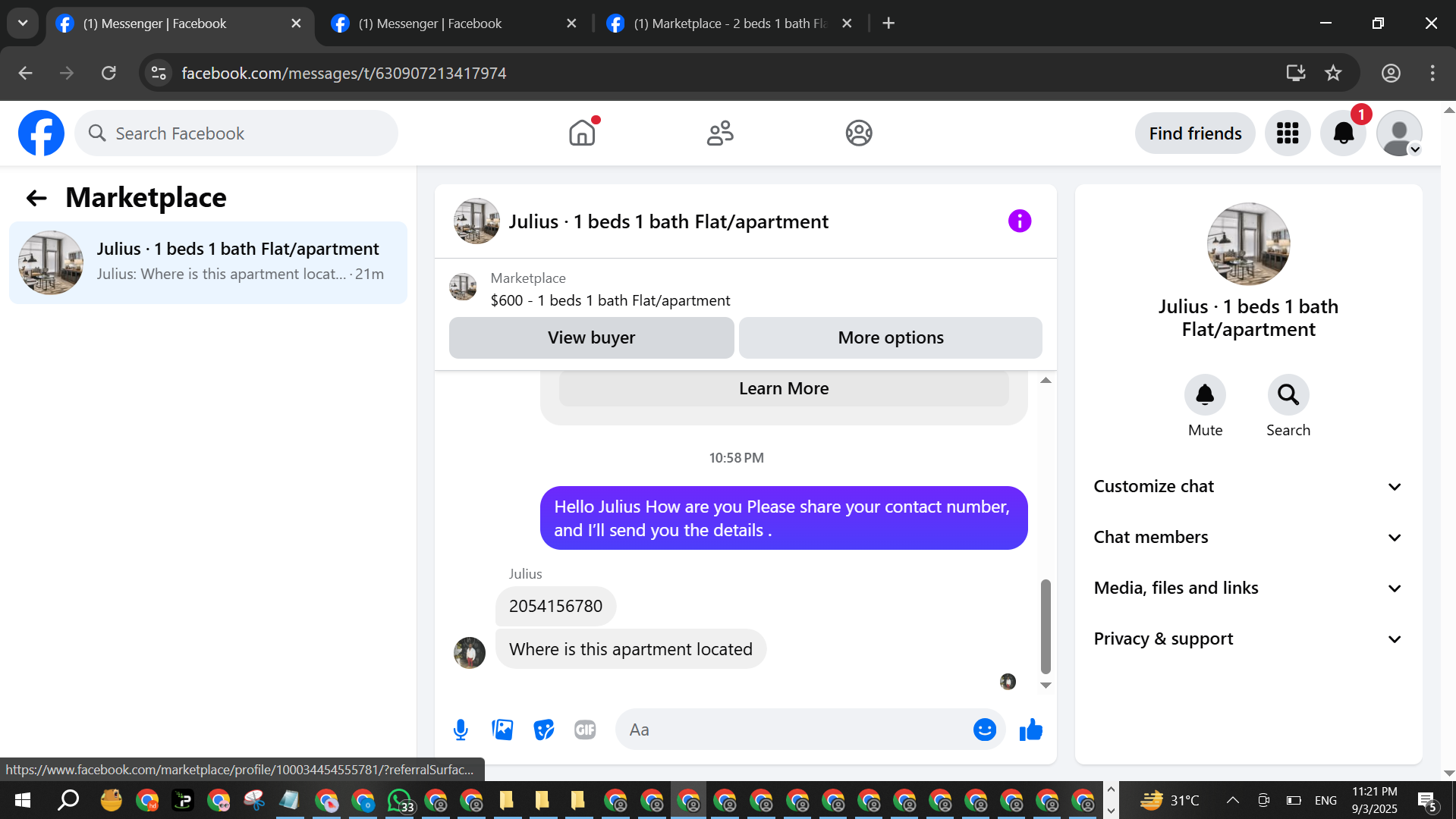
Task: Expand the Privacy & support section
Action: click(1248, 639)
